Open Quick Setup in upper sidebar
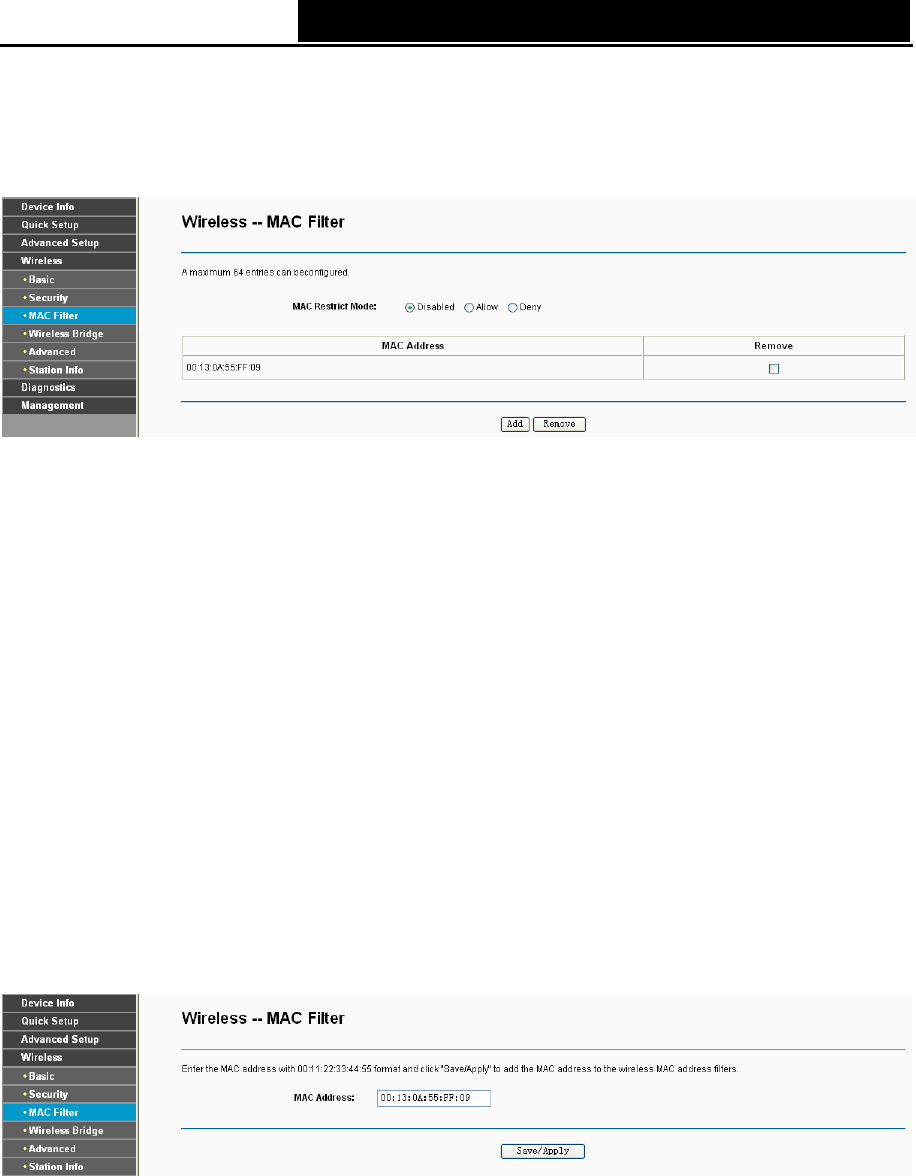The image size is (916, 1176). click(x=69, y=225)
